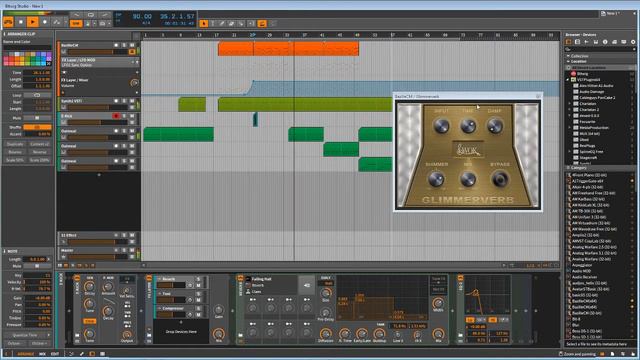Open the Bitwig logo menu button
Screen dimensions: 640x360
tap(9, 22)
